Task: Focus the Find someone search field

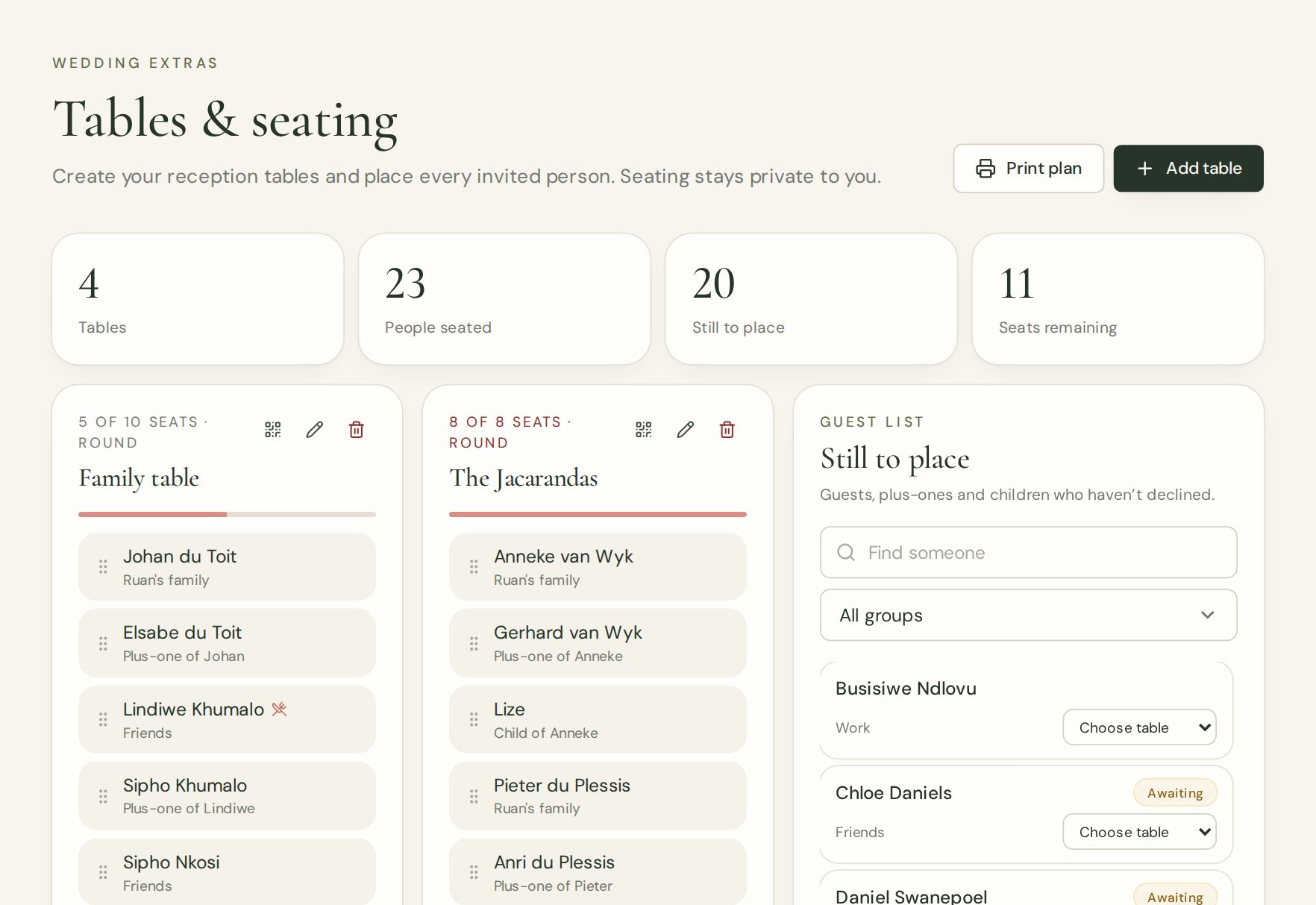Action: 1029,552
